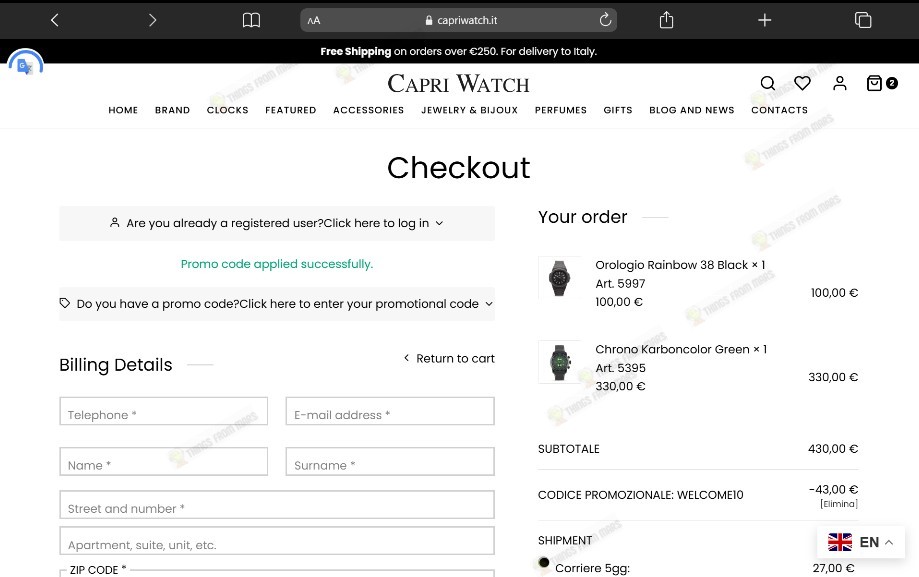Go forward with the browser forward arrow
The width and height of the screenshot is (919, 577).
[x=152, y=21]
